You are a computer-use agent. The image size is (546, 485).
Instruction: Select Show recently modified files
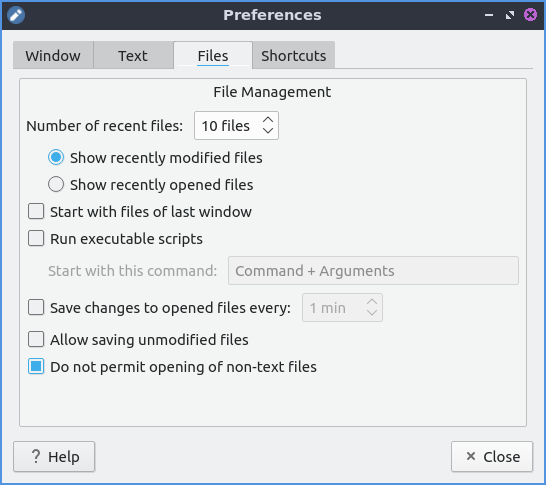tap(56, 157)
